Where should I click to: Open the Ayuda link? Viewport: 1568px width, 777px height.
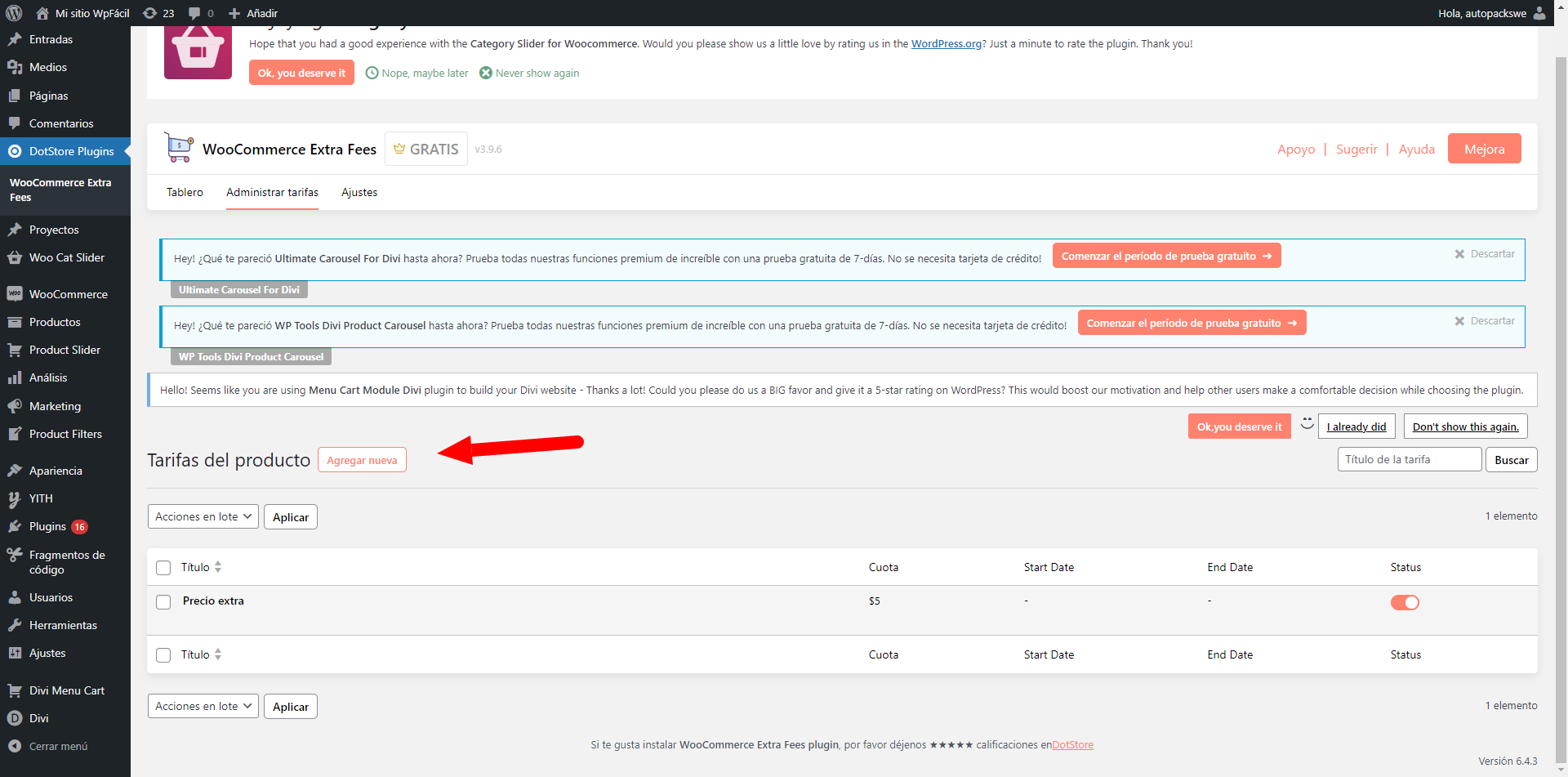[x=1417, y=149]
